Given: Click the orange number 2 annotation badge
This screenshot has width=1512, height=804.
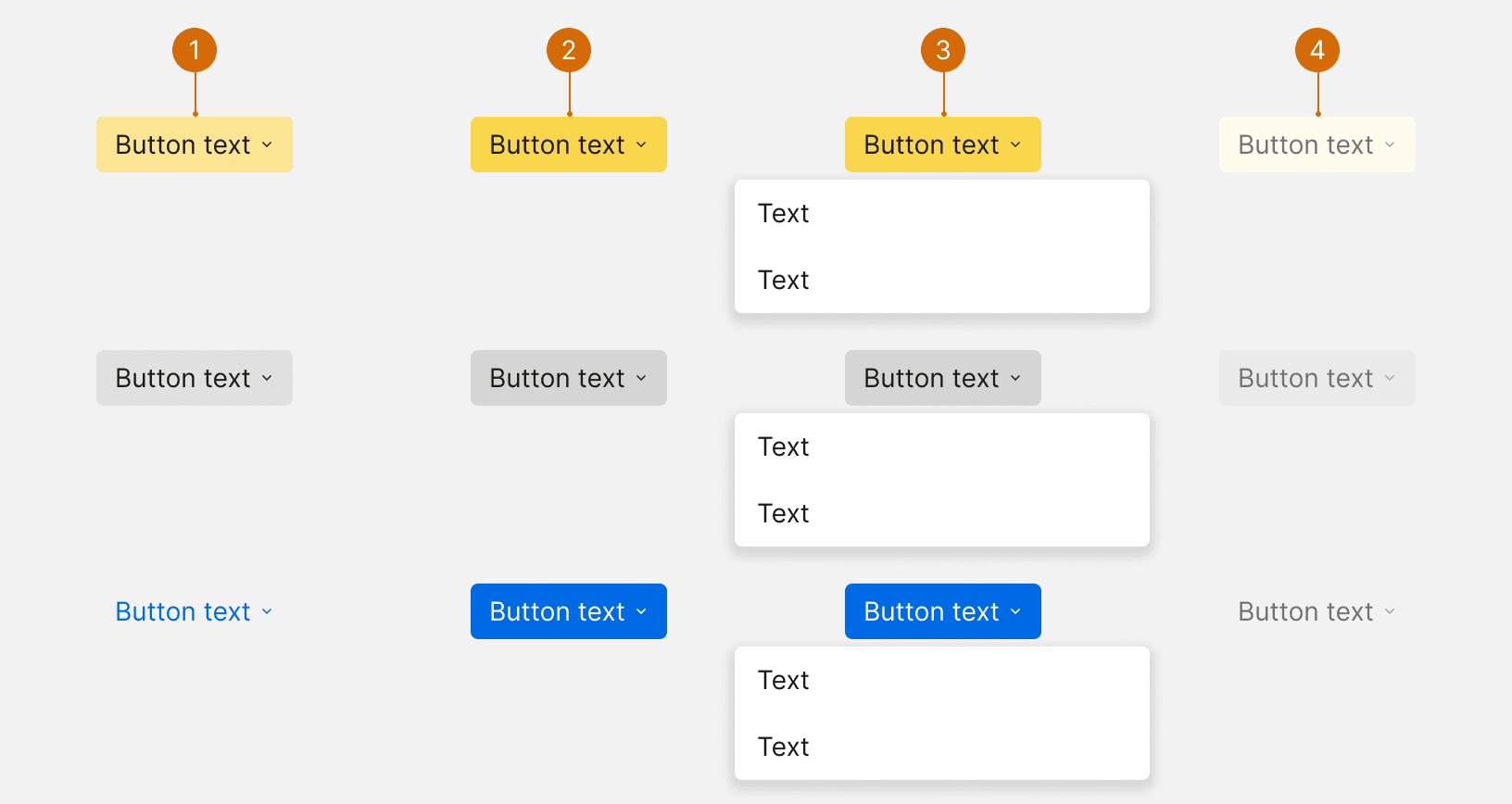Looking at the screenshot, I should pos(569,50).
